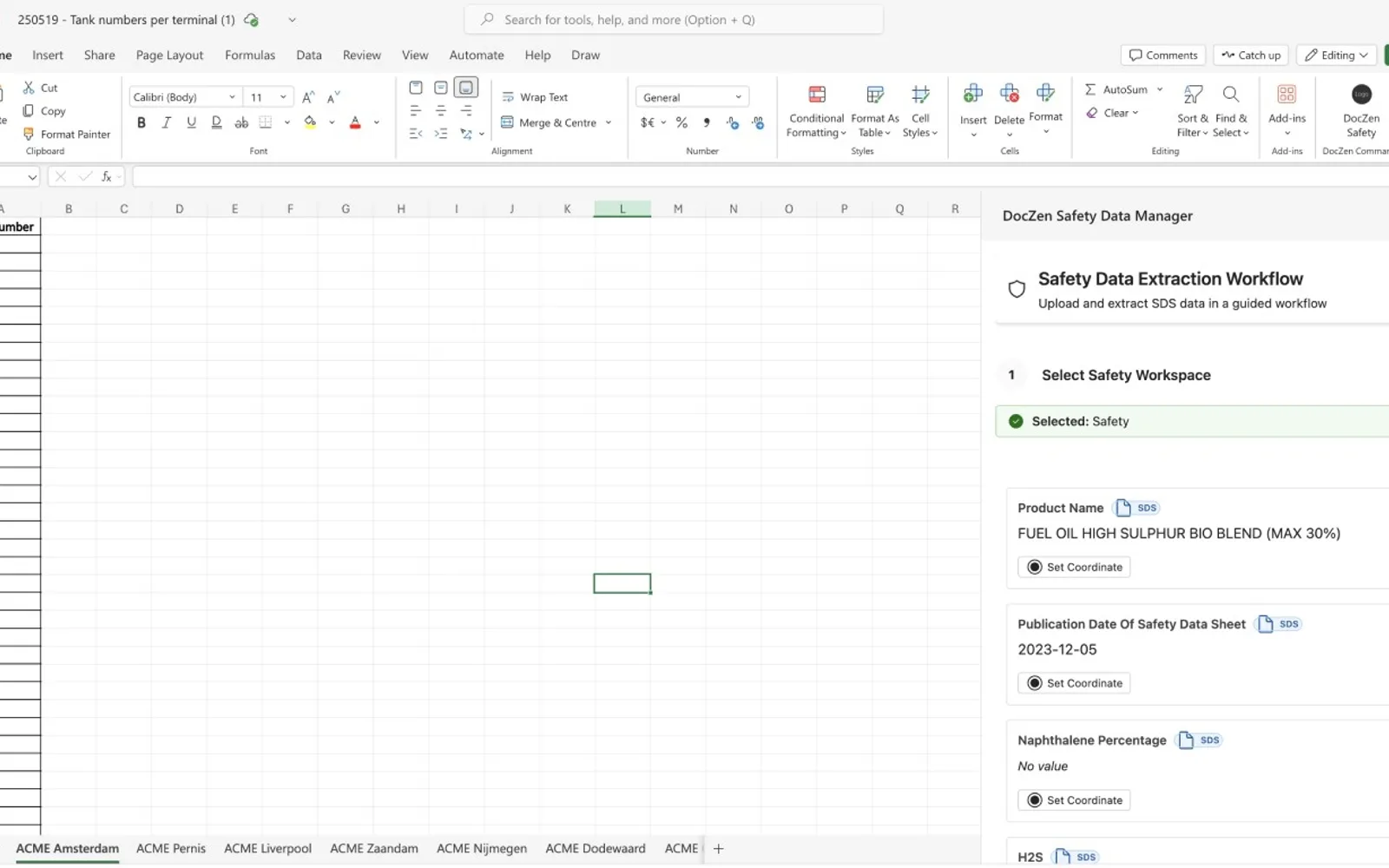Screen dimensions: 1389x868
Task: Apply percent number style
Action: pos(682,122)
